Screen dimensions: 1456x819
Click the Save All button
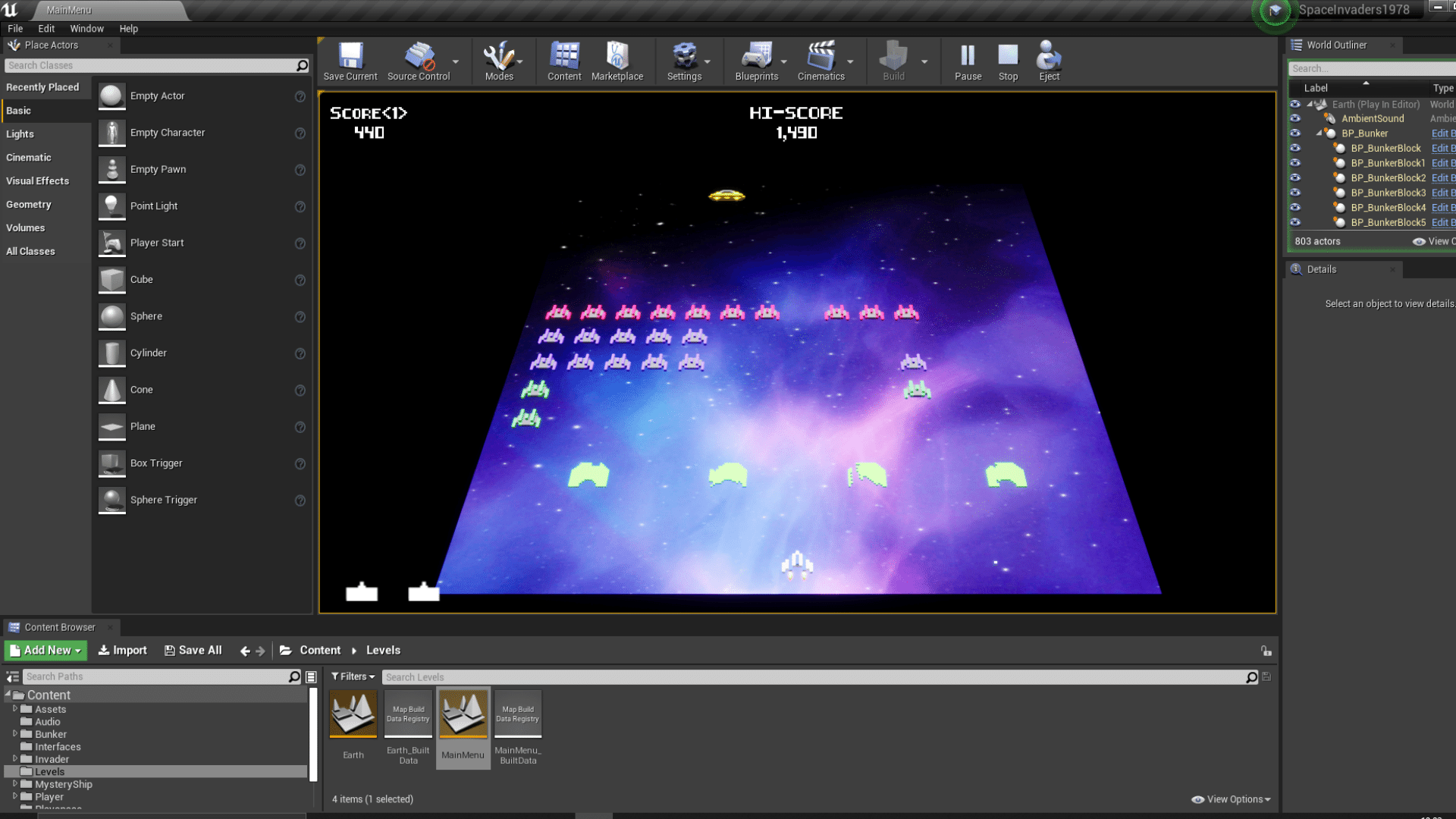[x=193, y=650]
